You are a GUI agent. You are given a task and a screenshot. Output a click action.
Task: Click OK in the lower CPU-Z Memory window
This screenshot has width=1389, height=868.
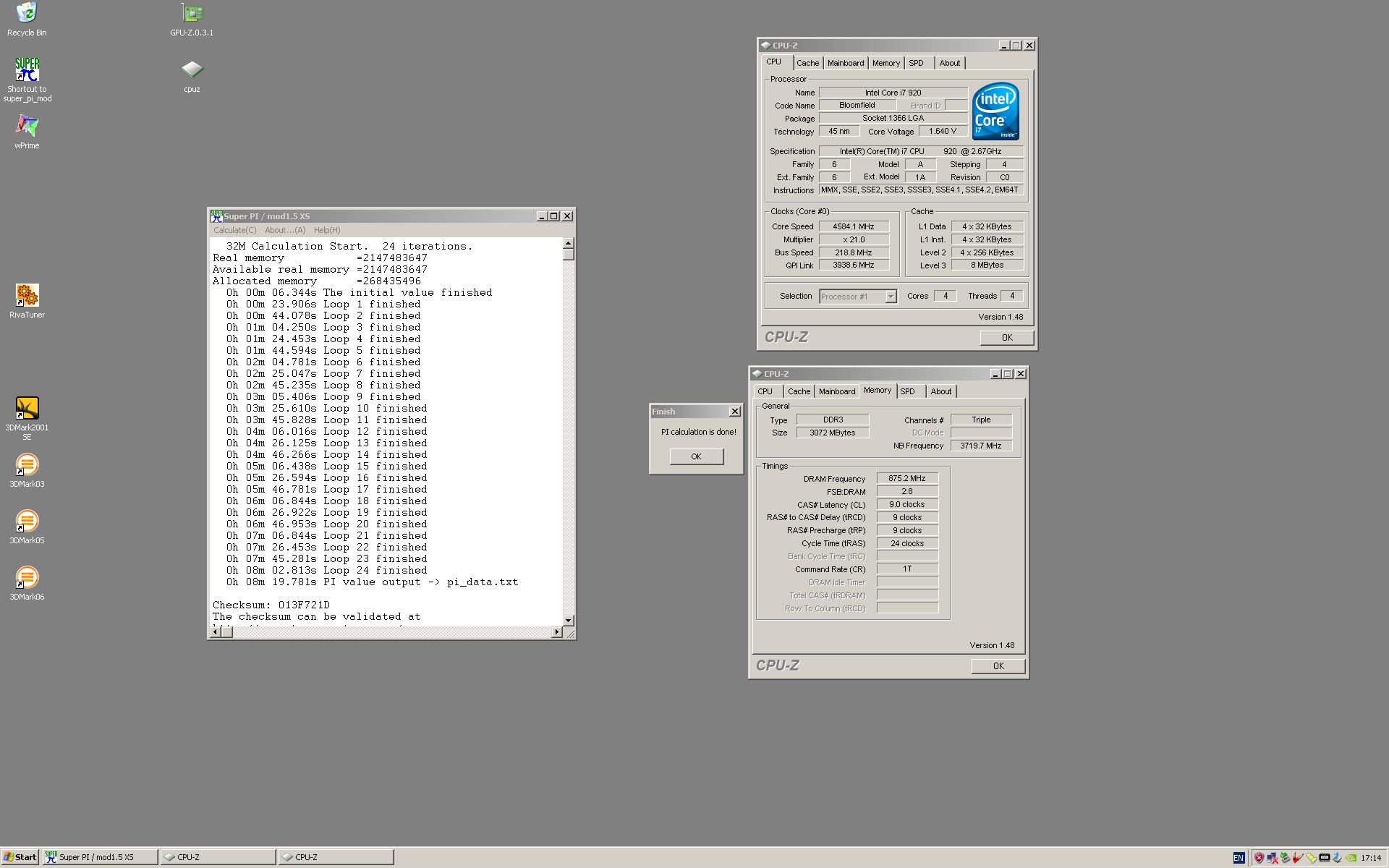tap(998, 666)
